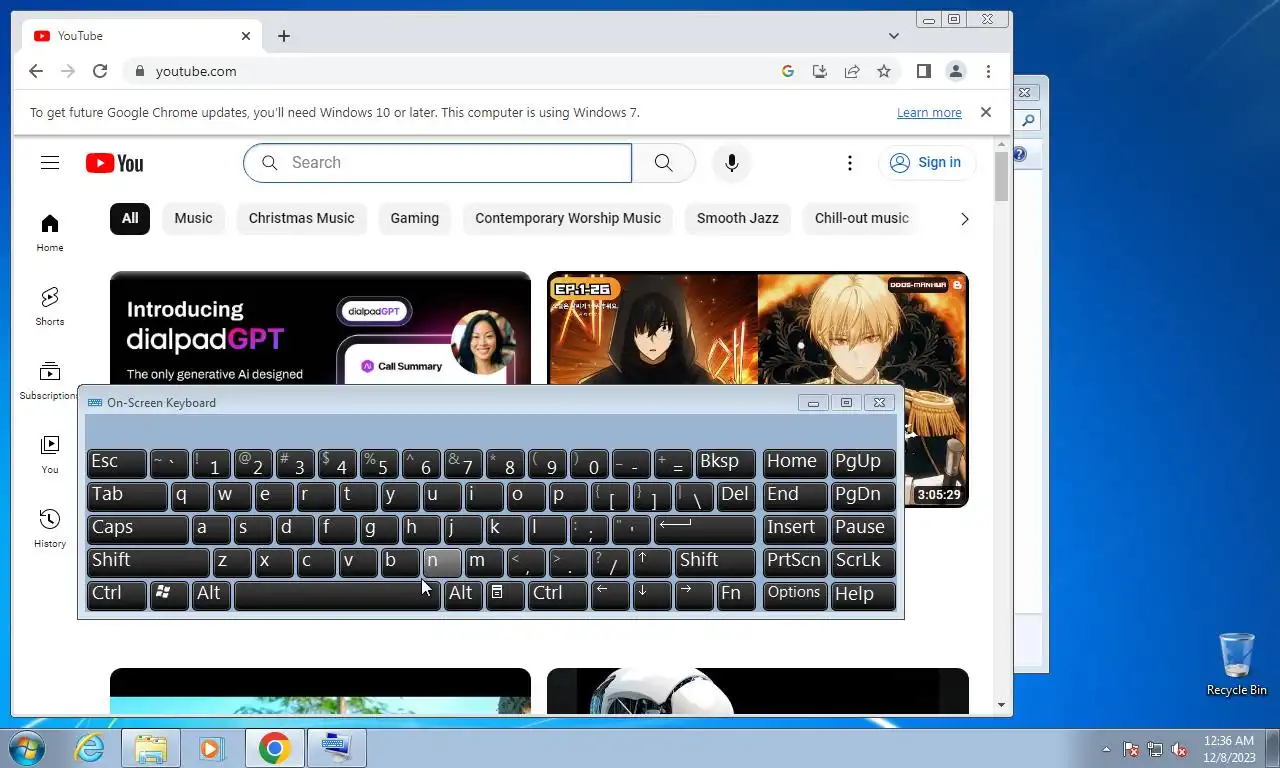Open Chrome profile avatar
The height and width of the screenshot is (768, 1280).
956,71
